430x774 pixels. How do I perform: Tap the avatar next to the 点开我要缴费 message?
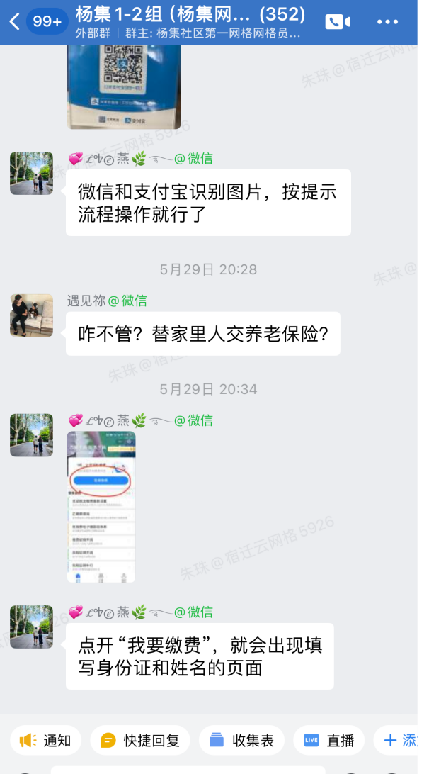point(32,627)
